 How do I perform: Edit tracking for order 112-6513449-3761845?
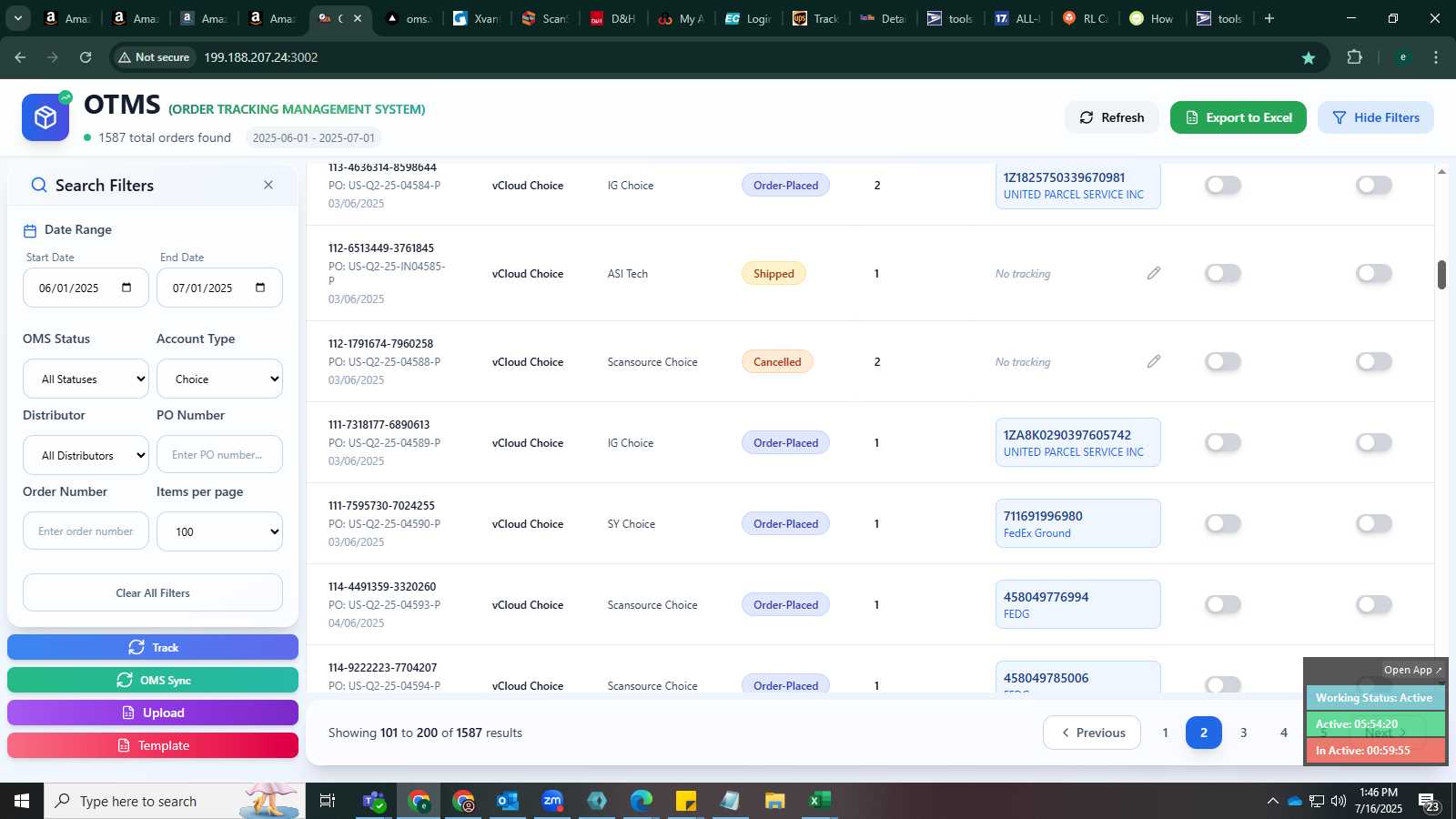pyautogui.click(x=1154, y=273)
